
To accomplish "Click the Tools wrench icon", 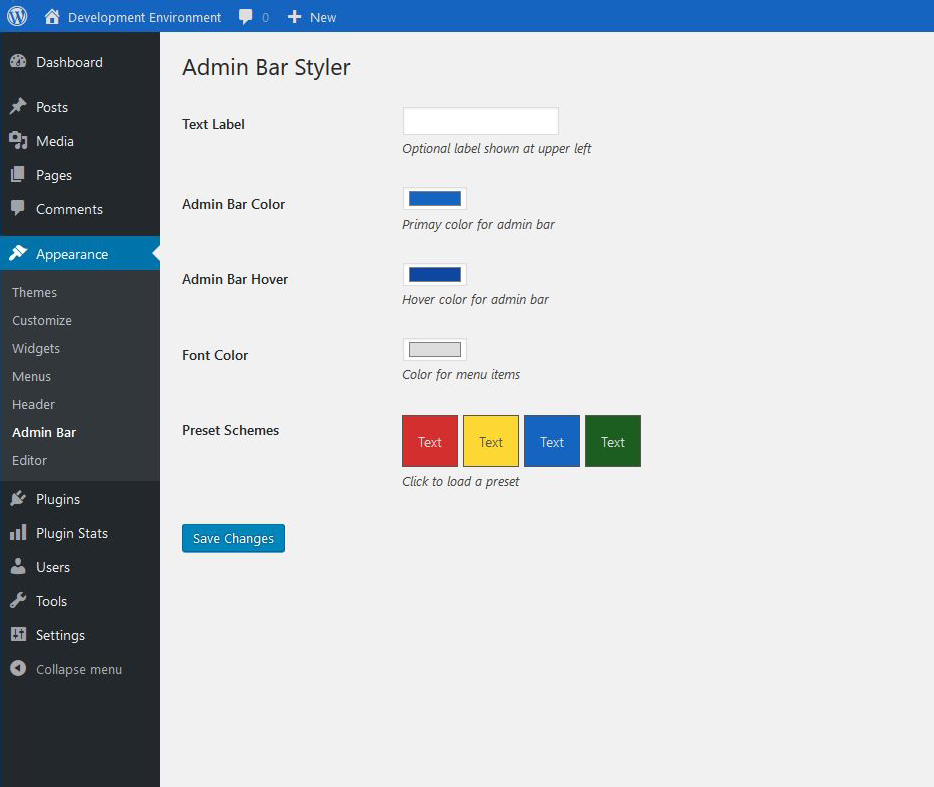I will 18,601.
